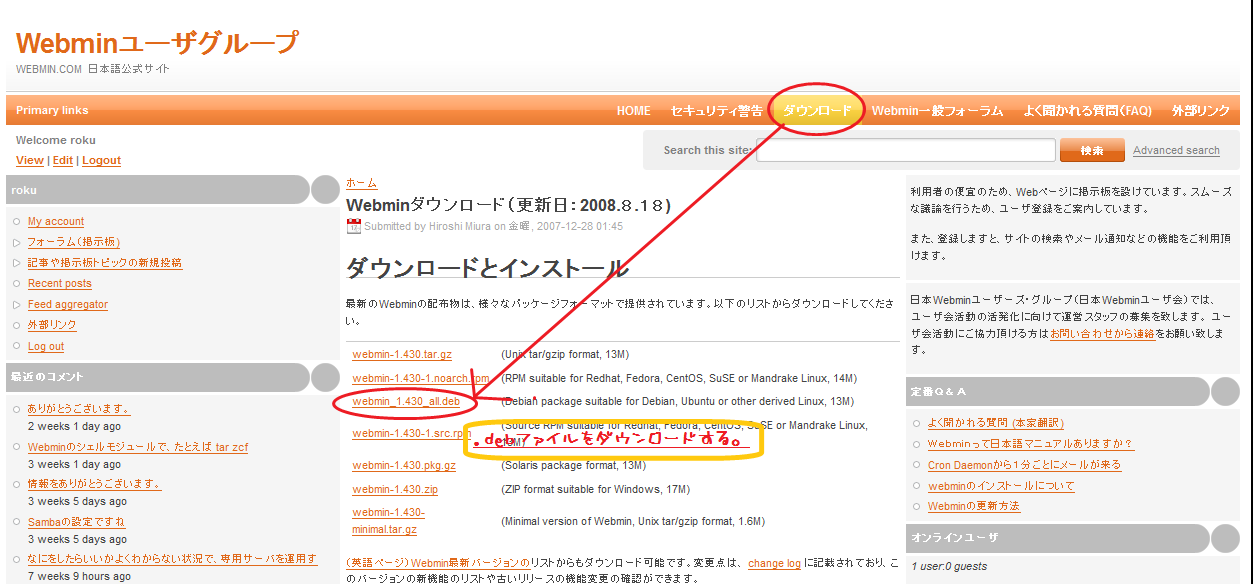This screenshot has height=584, width=1254.
Task: Download webmin_1.430_all.deb Debian package
Action: 406,402
